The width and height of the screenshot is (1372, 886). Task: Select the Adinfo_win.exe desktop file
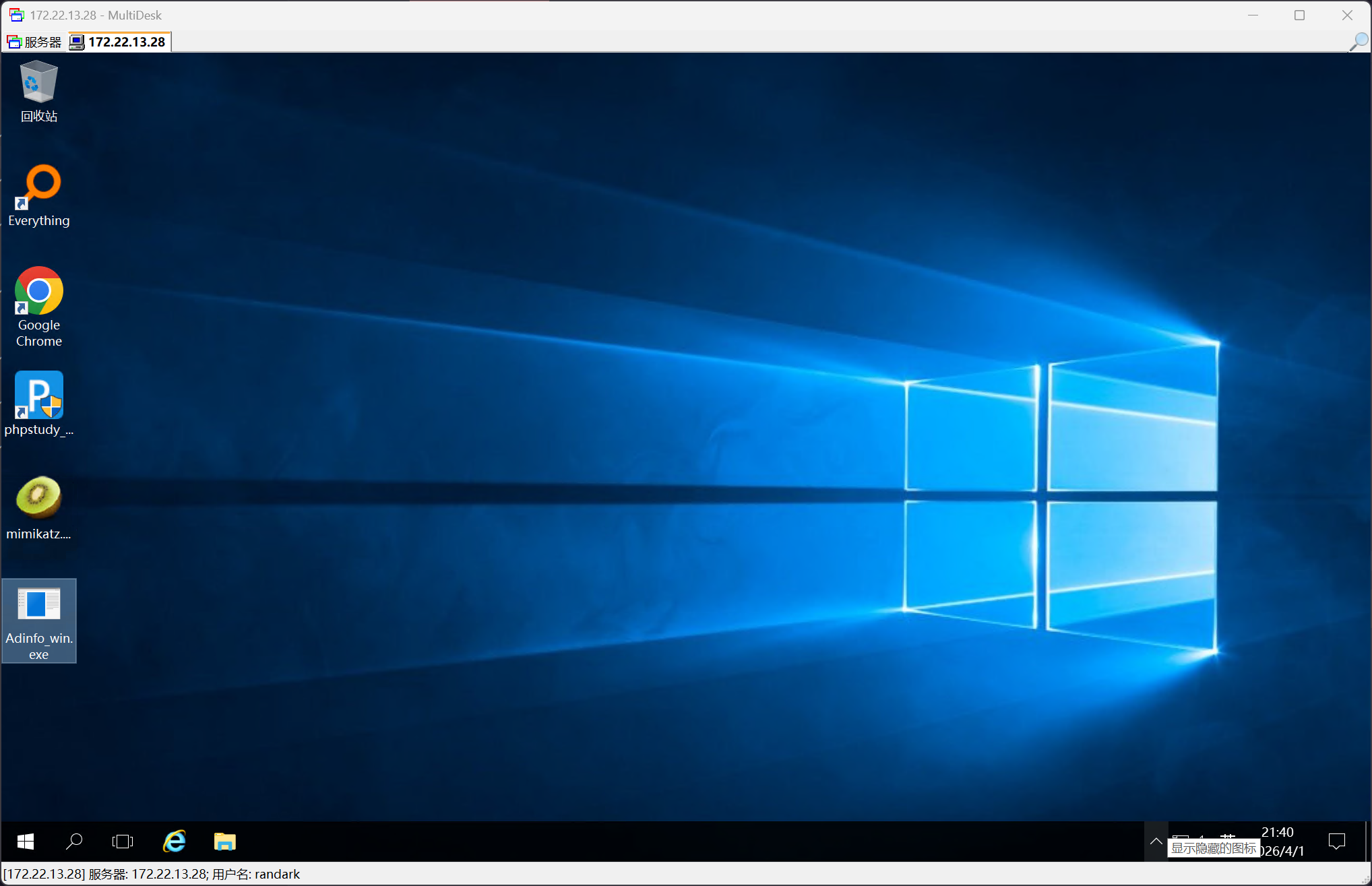[x=39, y=621]
